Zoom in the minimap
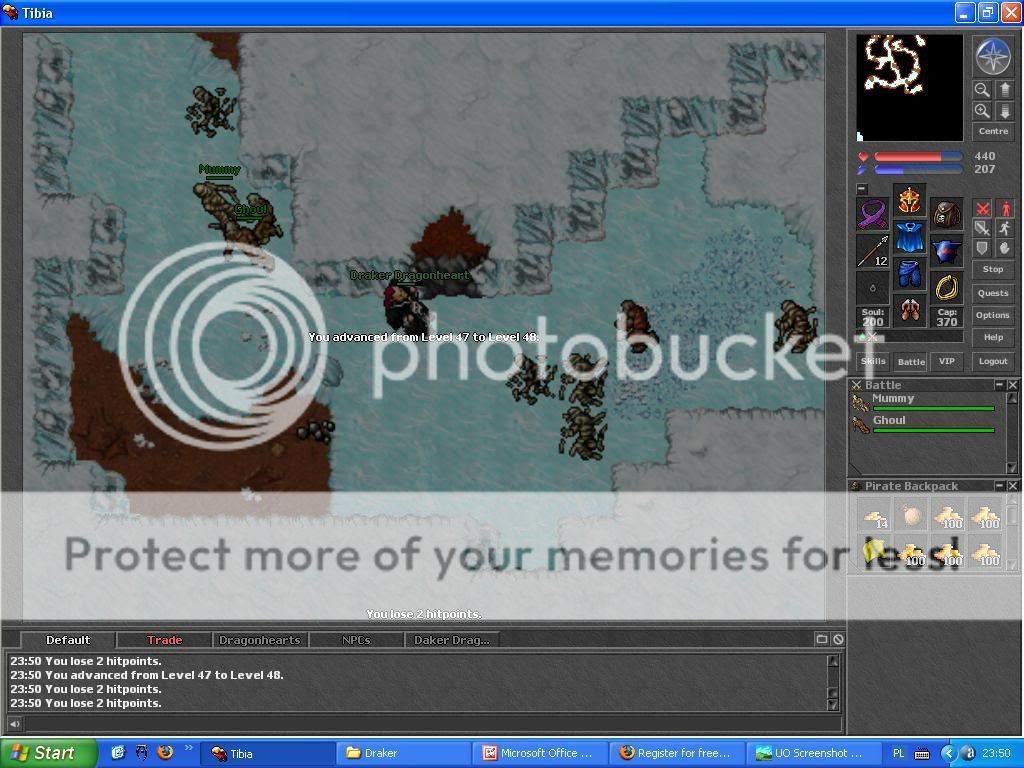The height and width of the screenshot is (768, 1024). (x=982, y=110)
